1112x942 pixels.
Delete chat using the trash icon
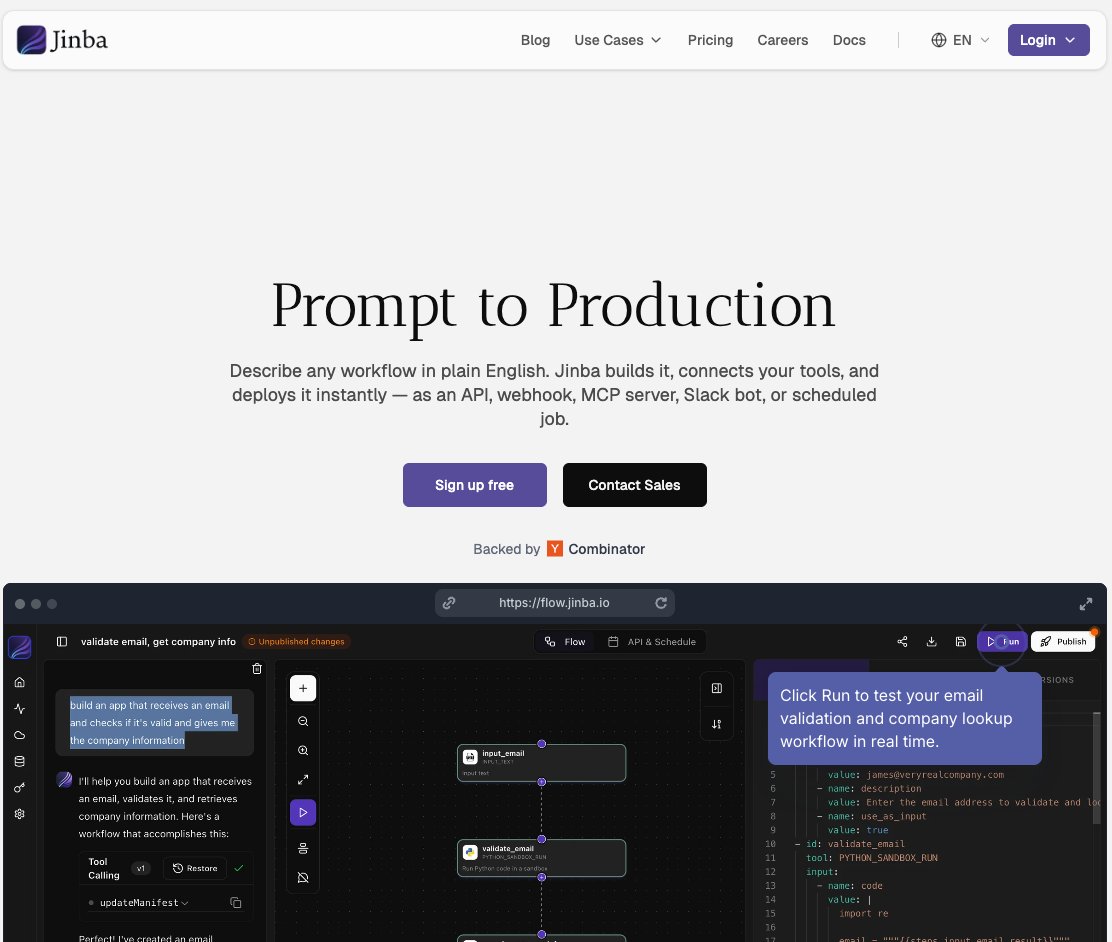[257, 668]
